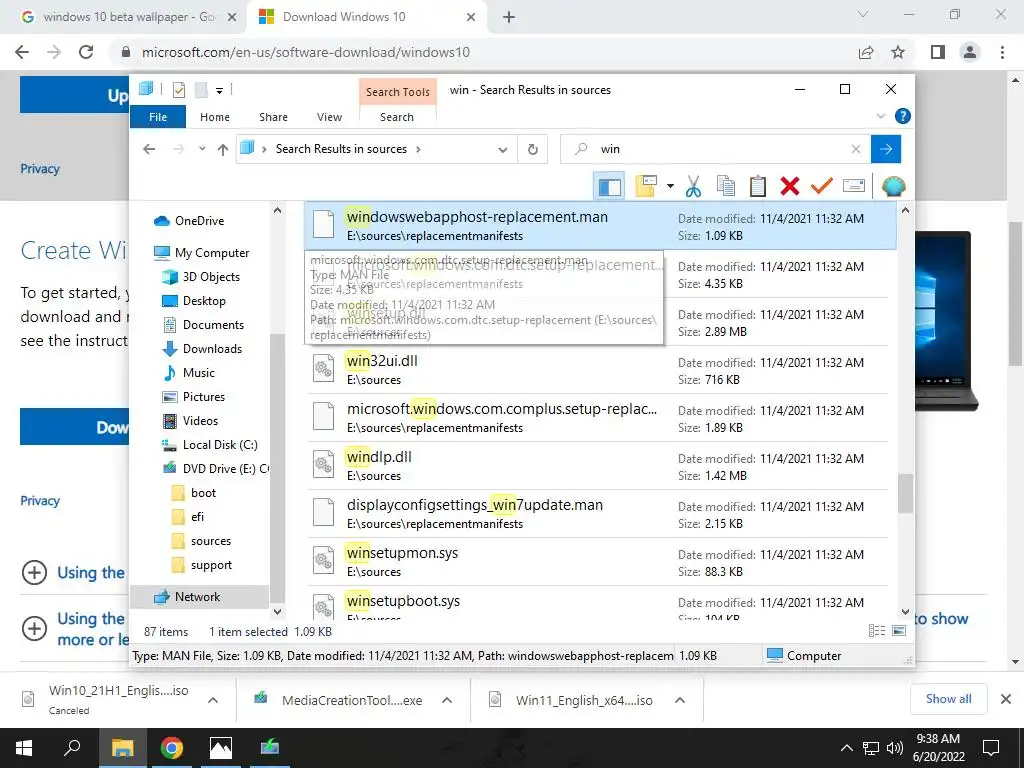Click the Cut scissors icon in Explorer toolbar
This screenshot has width=1024, height=768.
point(693,186)
